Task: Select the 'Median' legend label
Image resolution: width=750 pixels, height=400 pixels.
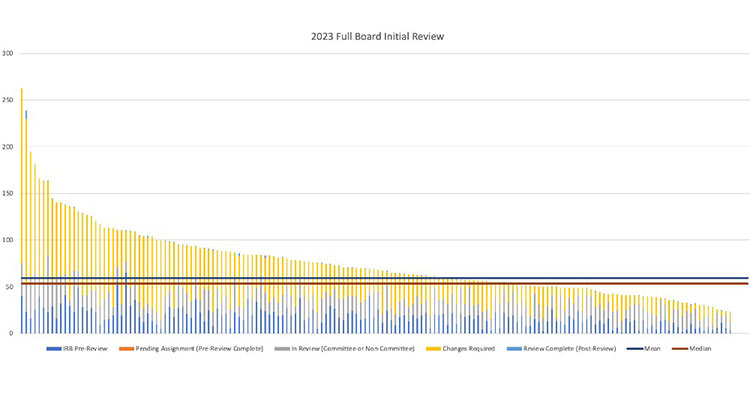Action: 700,348
